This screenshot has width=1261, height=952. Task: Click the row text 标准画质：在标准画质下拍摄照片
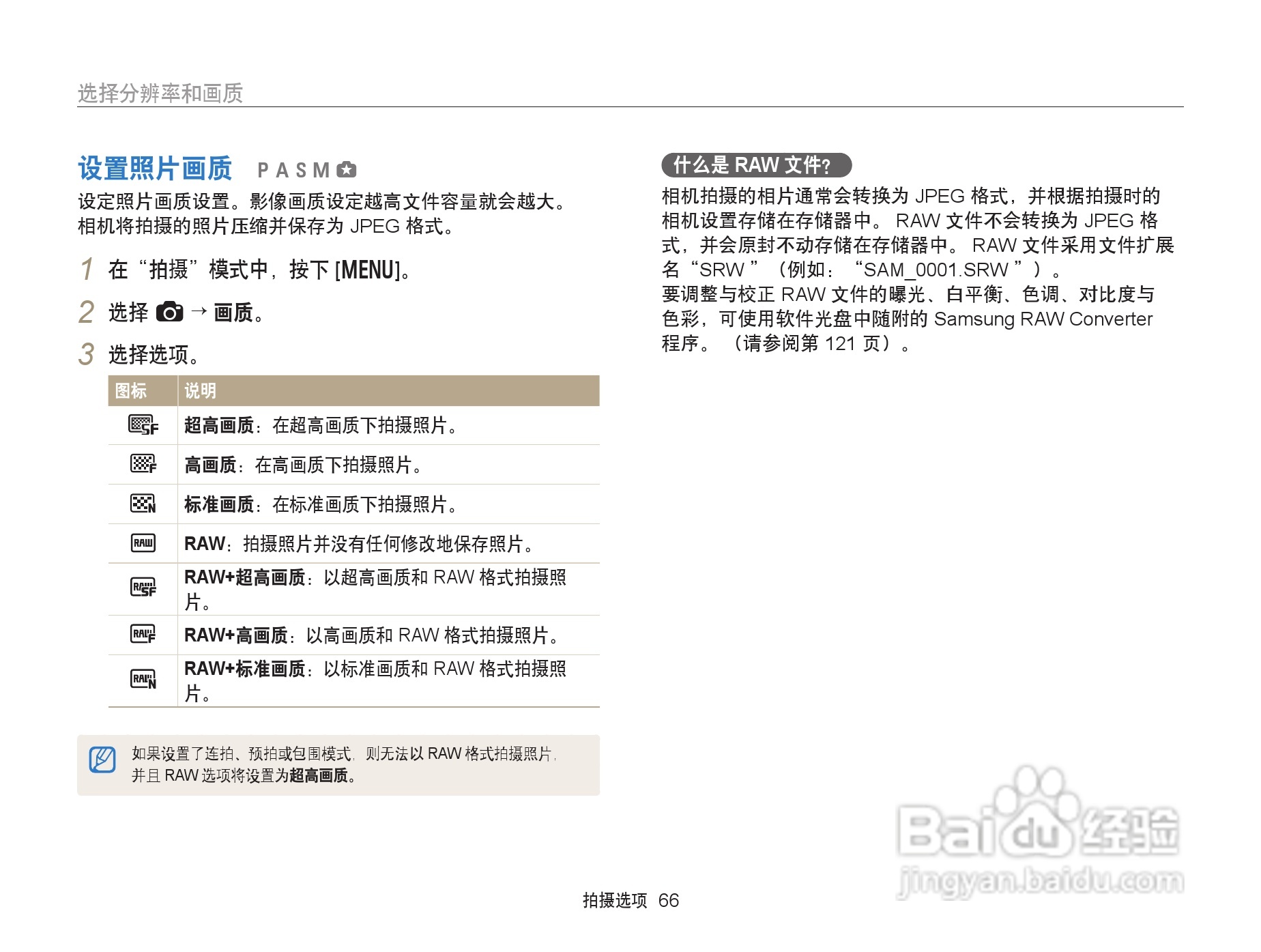321,504
